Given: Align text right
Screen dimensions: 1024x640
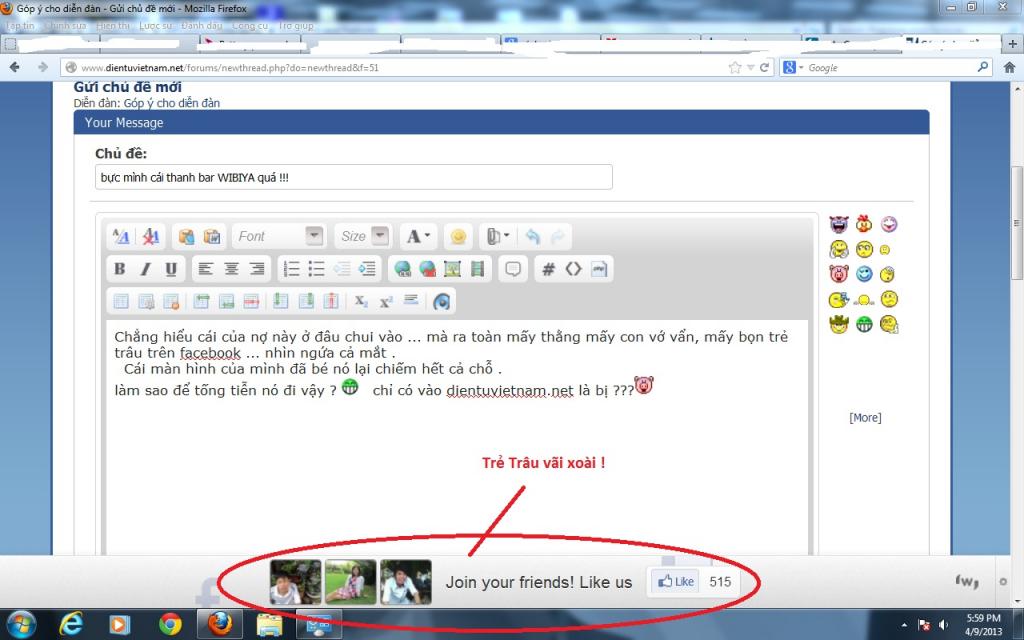Looking at the screenshot, I should coord(257,268).
